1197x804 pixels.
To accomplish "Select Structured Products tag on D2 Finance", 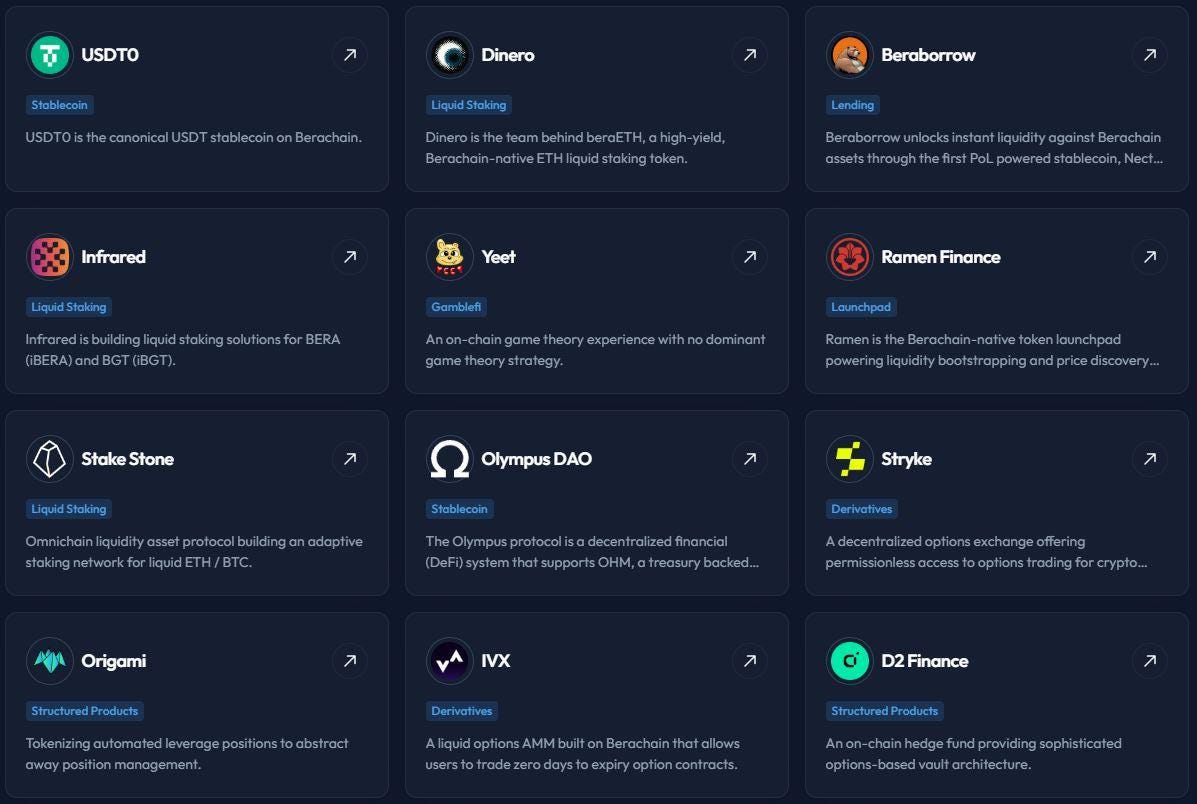I will point(885,711).
